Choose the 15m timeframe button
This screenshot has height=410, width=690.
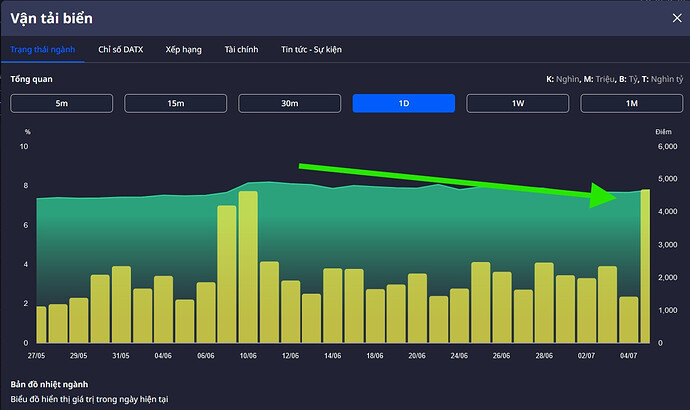point(175,104)
